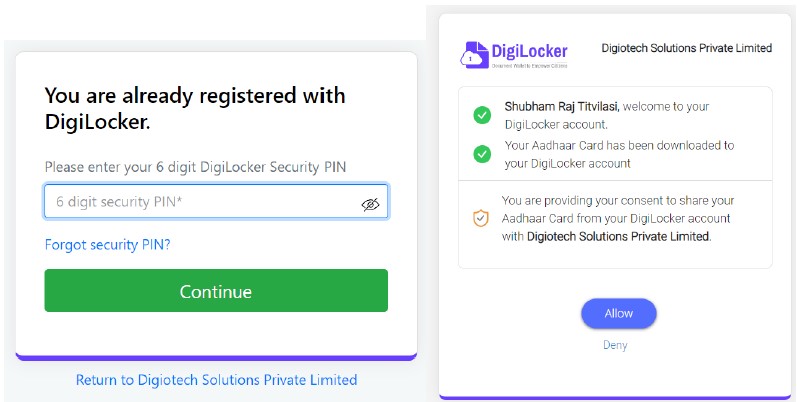Screen dimensions: 797x402
Task: Click the DigiLocker tagline under the logo
Action: pyautogui.click(x=529, y=66)
